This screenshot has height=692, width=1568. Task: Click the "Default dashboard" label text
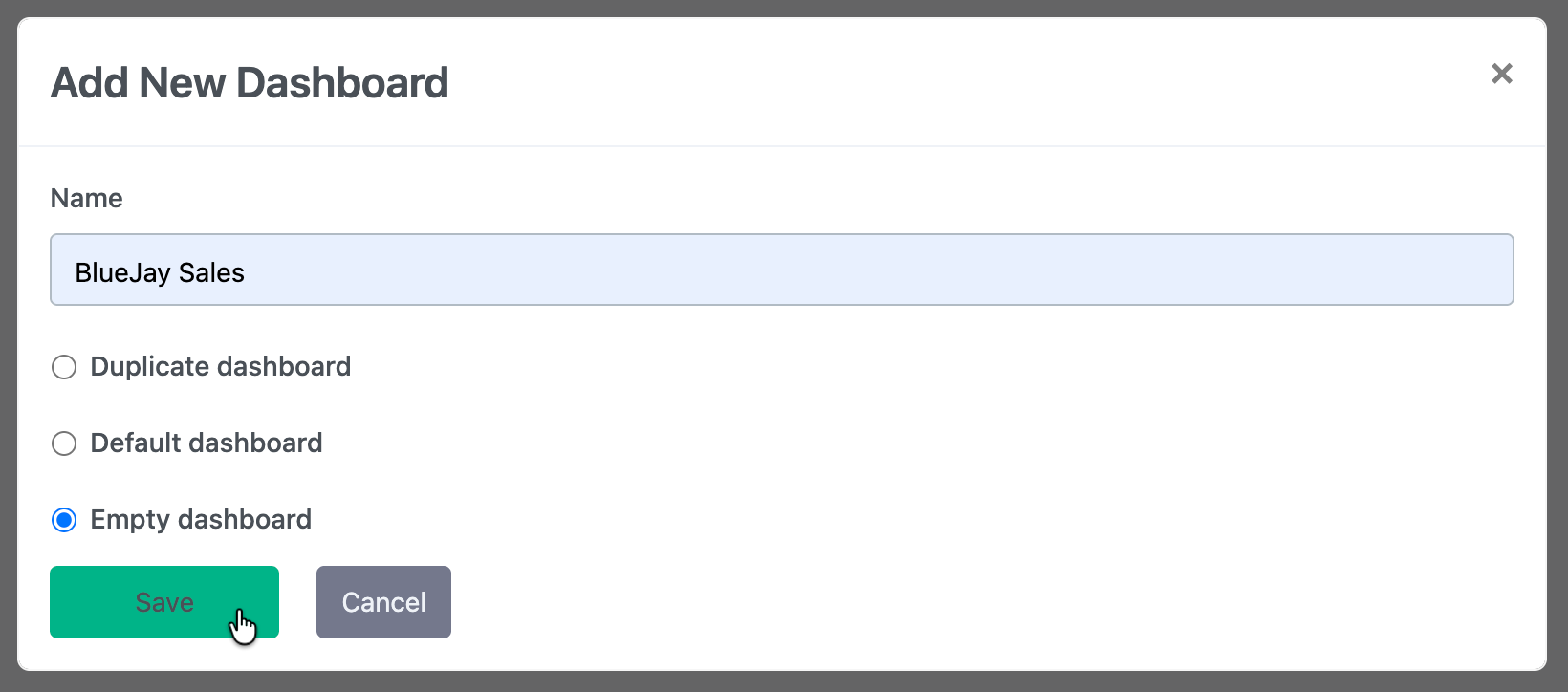(206, 443)
